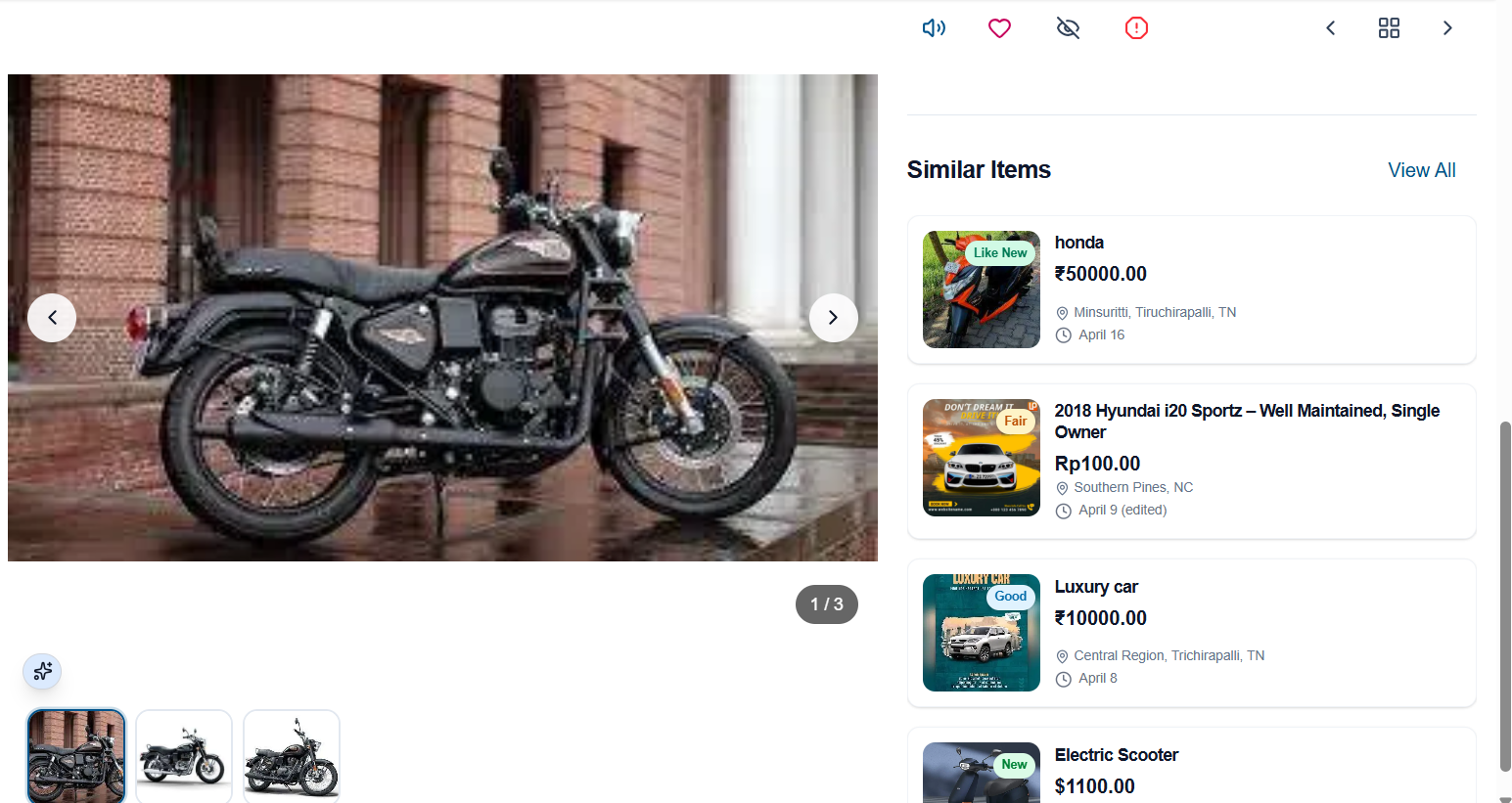1512x803 pixels.
Task: Open the Luxury car listing
Action: [1191, 633]
